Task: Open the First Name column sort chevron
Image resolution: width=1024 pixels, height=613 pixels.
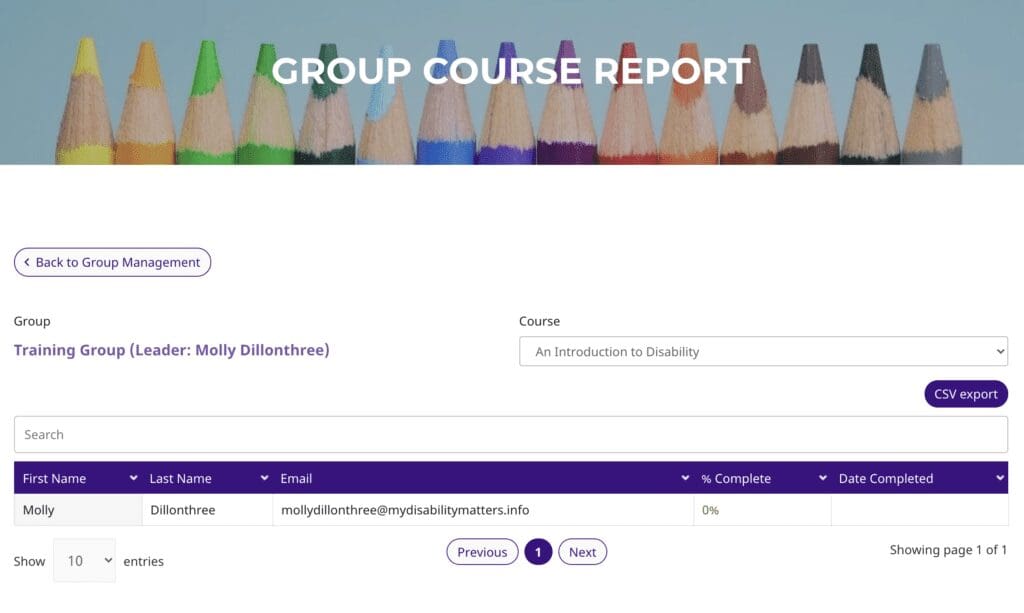Action: (132, 478)
